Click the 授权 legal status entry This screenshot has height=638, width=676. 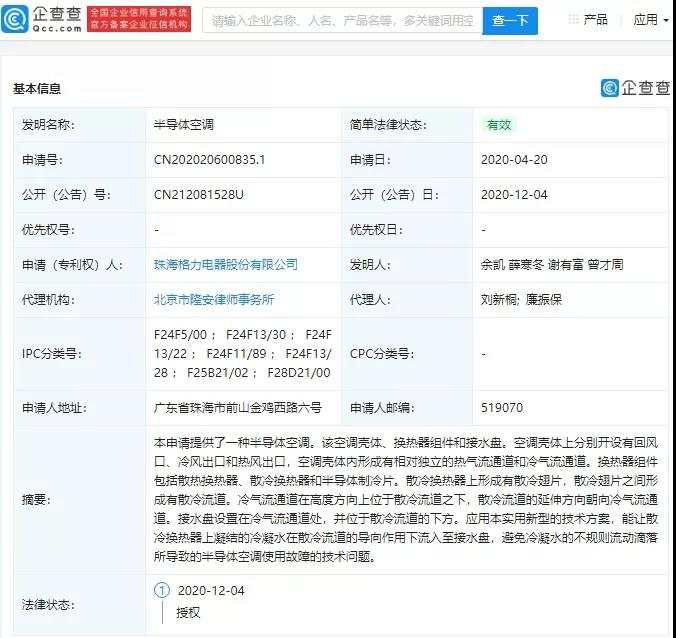188,613
